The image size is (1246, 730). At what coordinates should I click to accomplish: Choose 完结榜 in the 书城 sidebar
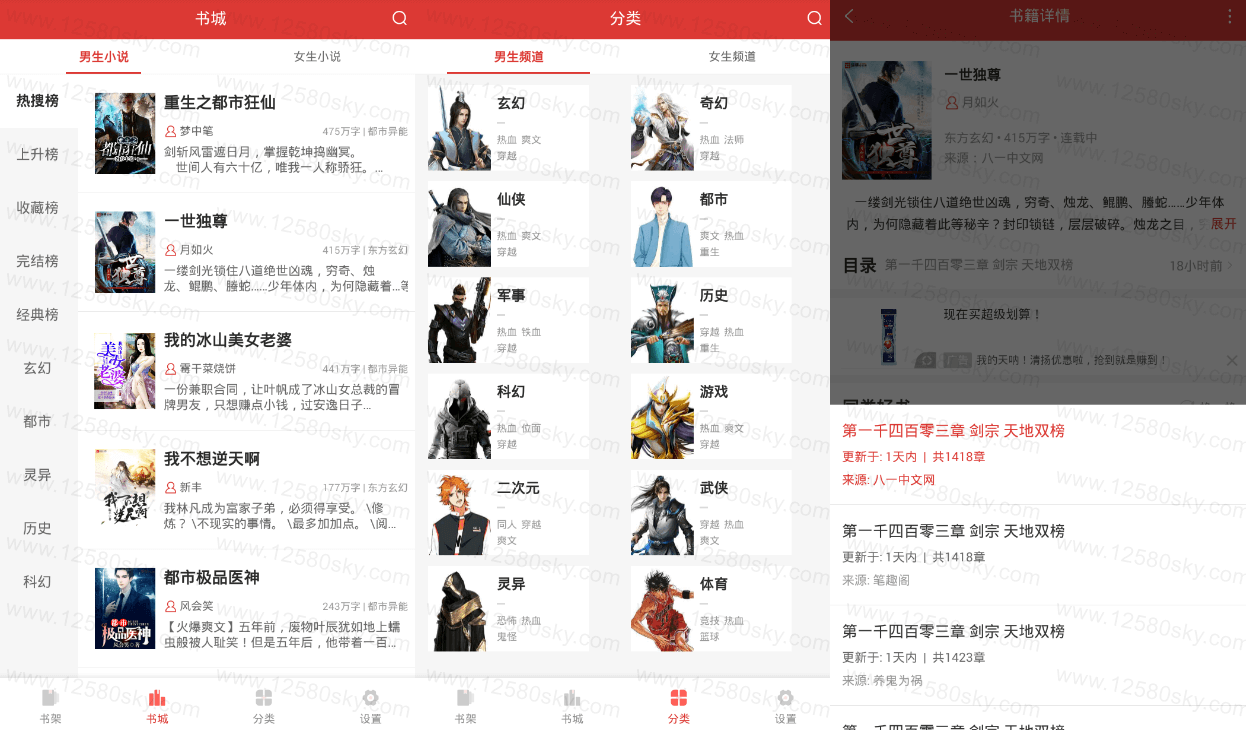pyautogui.click(x=38, y=261)
